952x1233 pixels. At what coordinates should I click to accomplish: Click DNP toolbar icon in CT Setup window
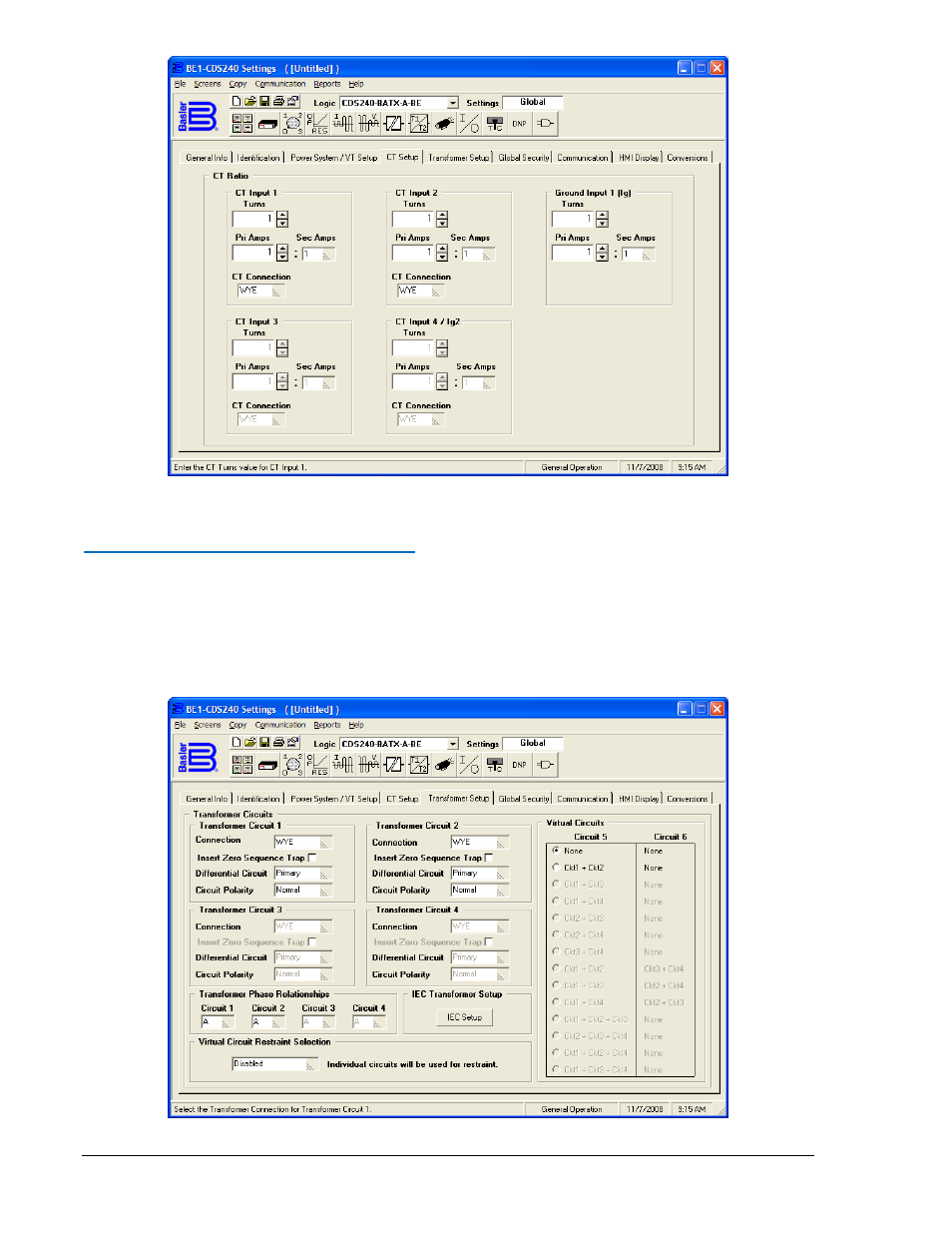pyautogui.click(x=519, y=124)
